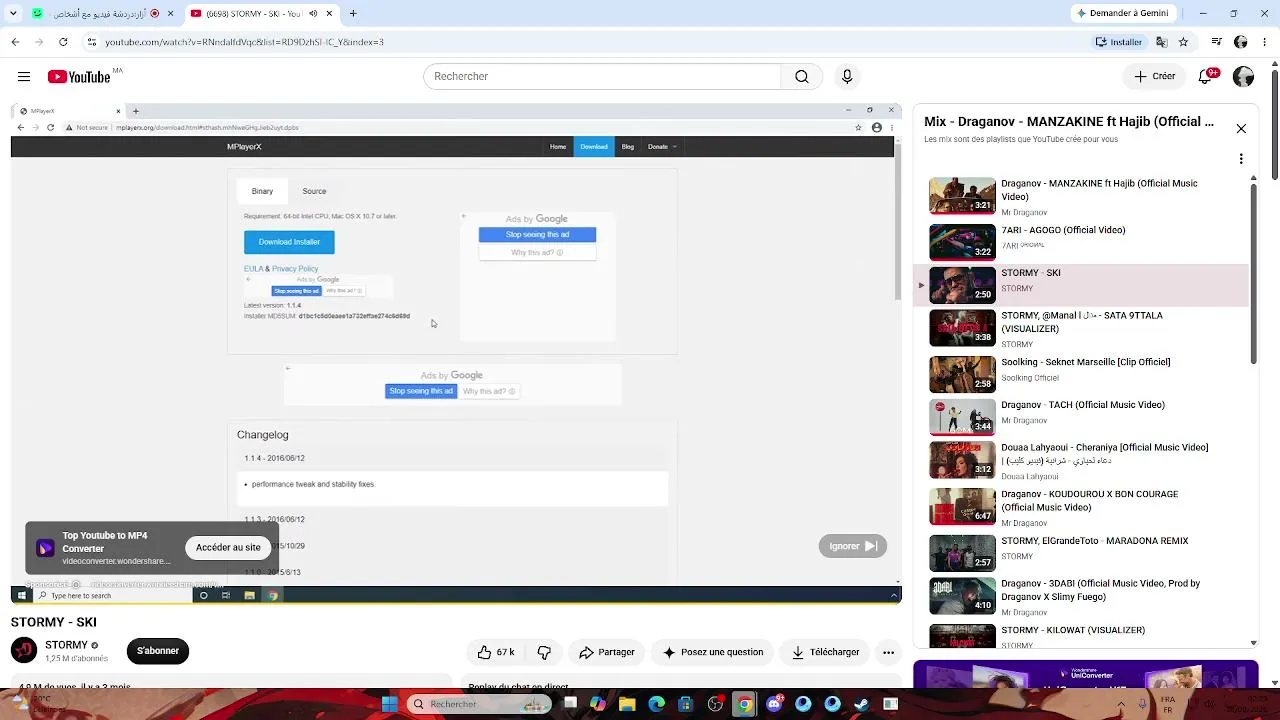Open the Windows Start menu

coord(389,704)
